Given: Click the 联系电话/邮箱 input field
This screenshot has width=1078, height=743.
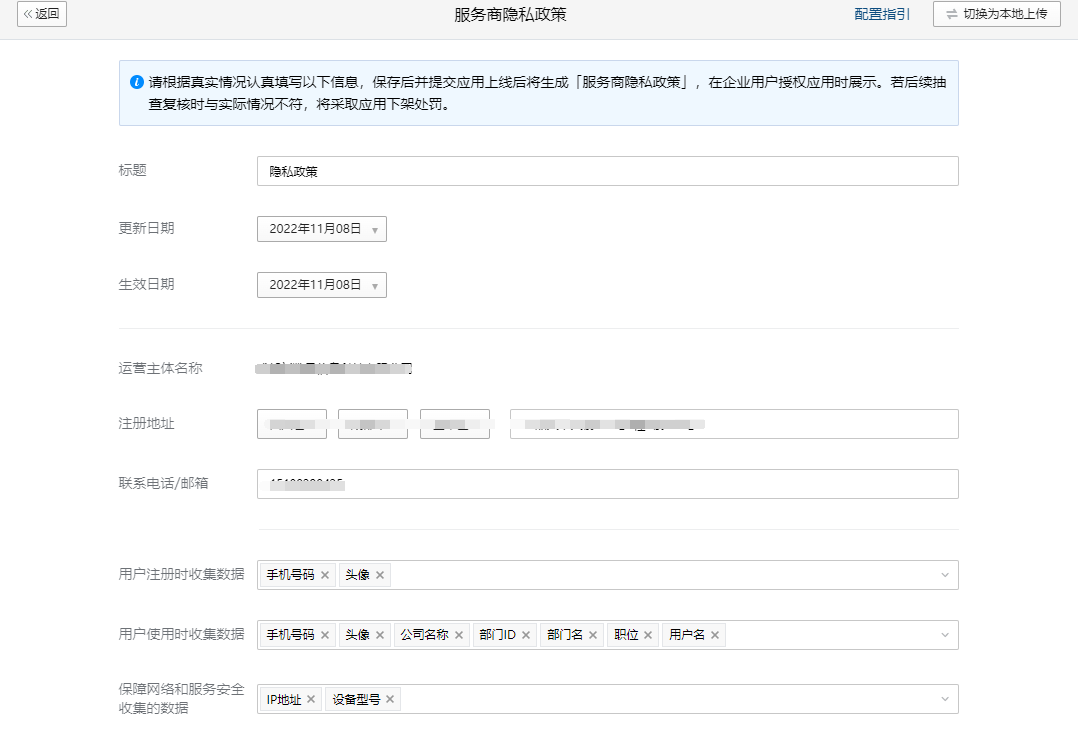Looking at the screenshot, I should (x=607, y=484).
